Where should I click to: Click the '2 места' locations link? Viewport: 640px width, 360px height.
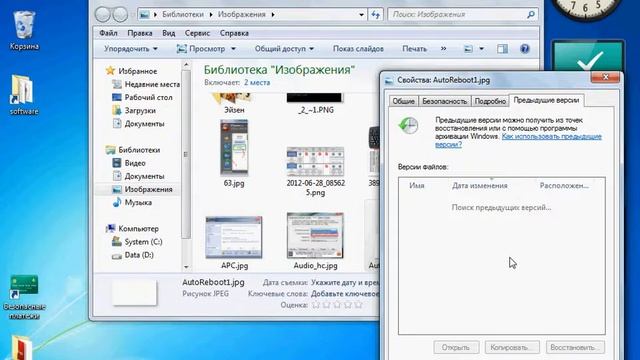click(x=257, y=82)
